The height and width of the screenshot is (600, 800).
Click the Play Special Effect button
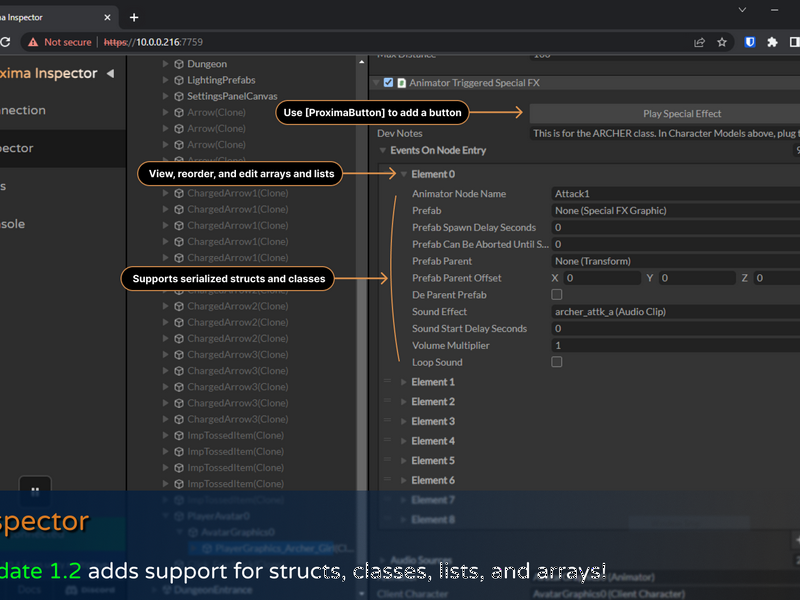(x=665, y=114)
